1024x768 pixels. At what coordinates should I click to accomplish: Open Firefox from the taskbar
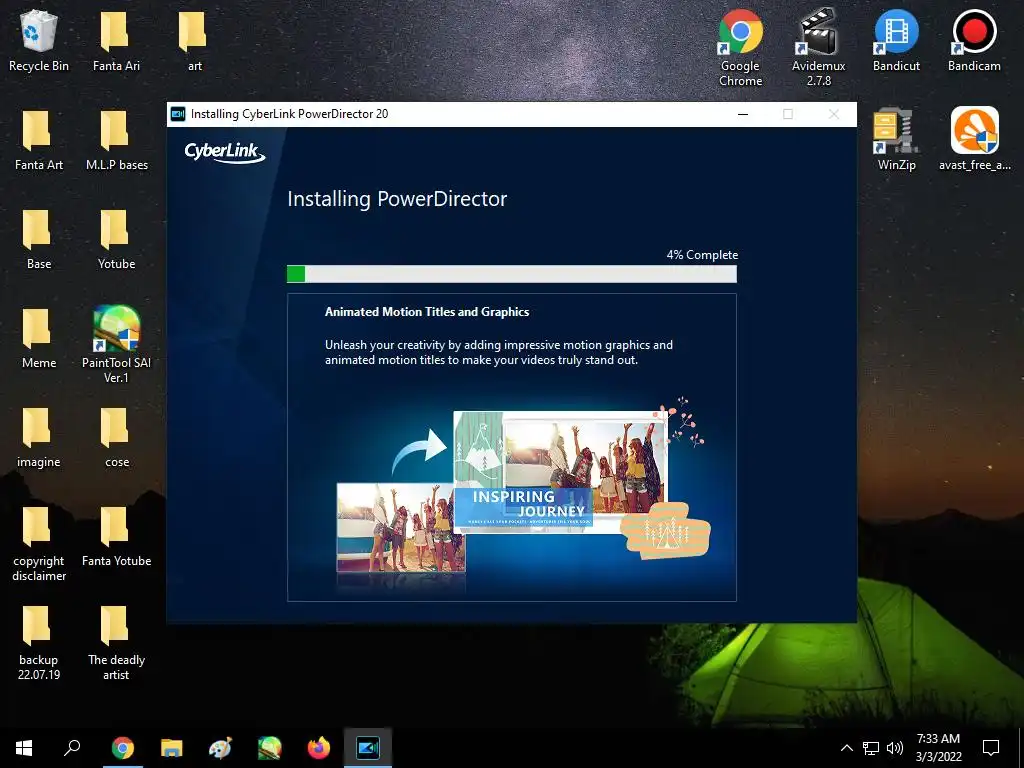(319, 748)
